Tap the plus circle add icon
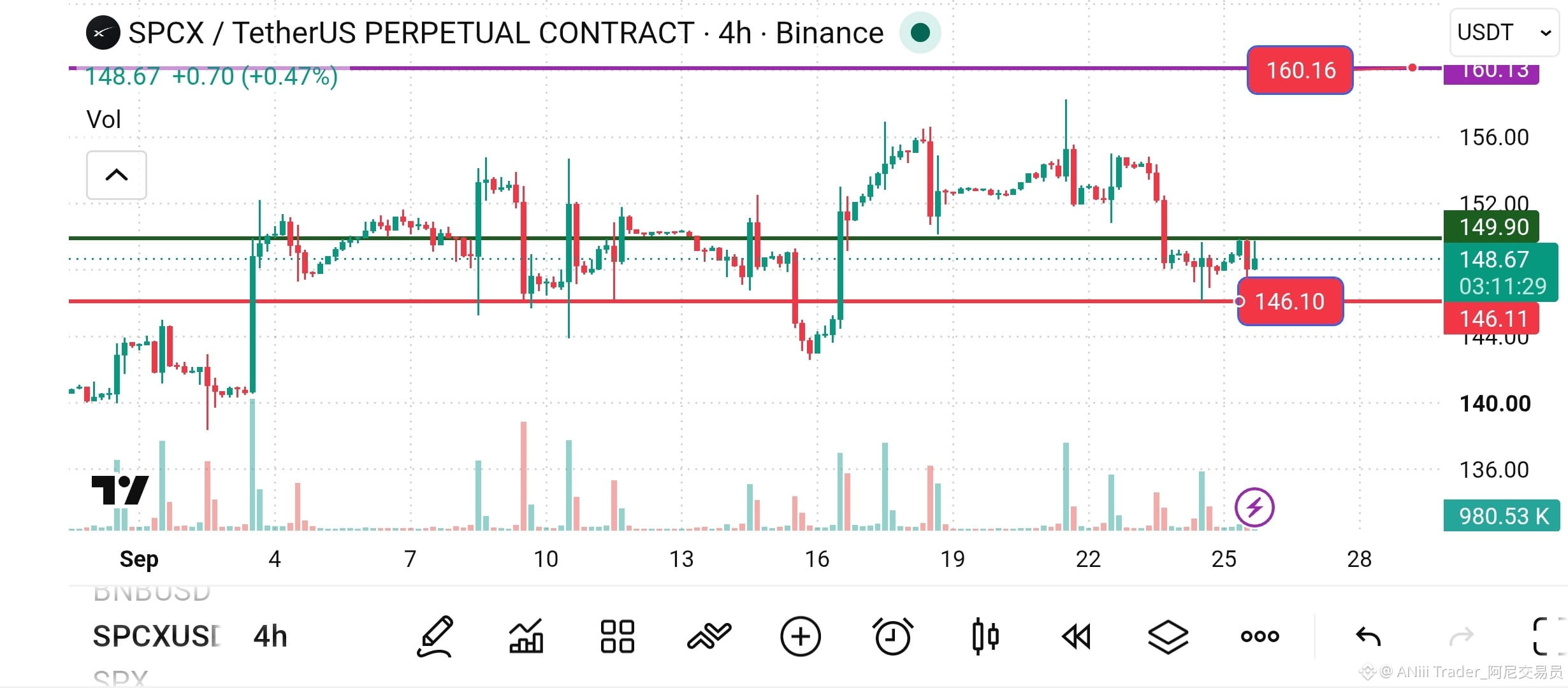 coord(800,636)
